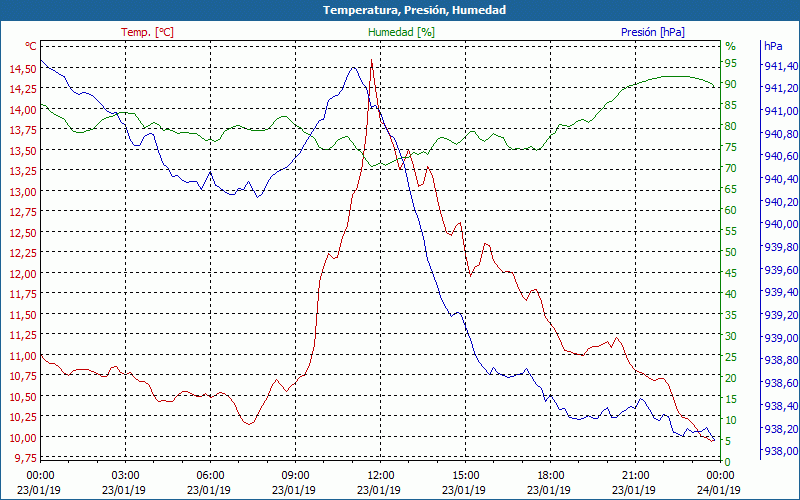
Task: Click the 10,50 temperature axis value
Action: (x=22, y=396)
